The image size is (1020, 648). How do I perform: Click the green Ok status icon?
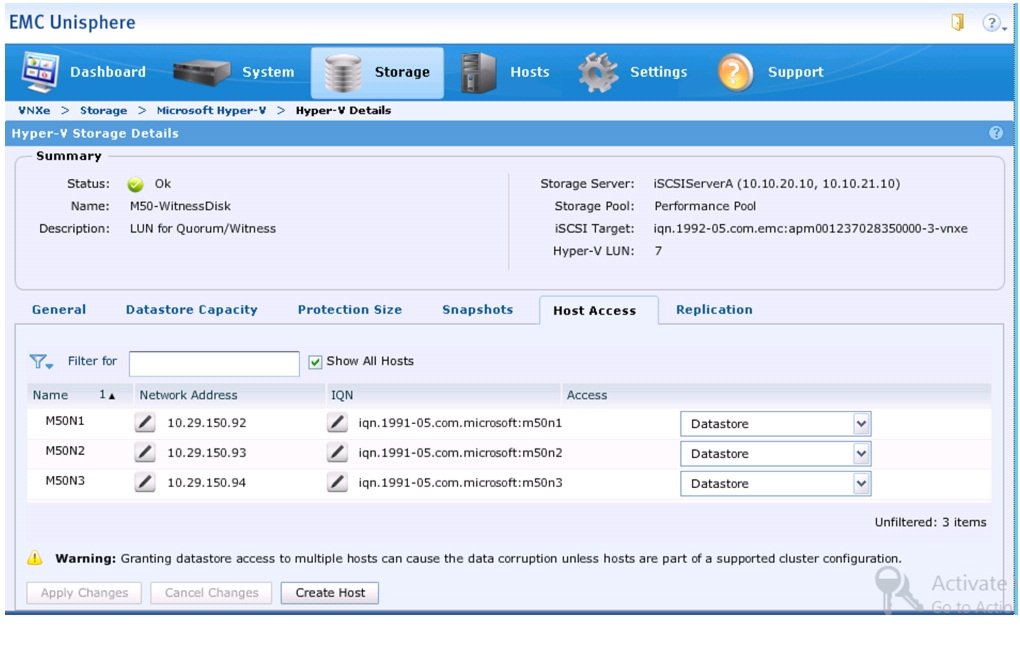pos(135,185)
